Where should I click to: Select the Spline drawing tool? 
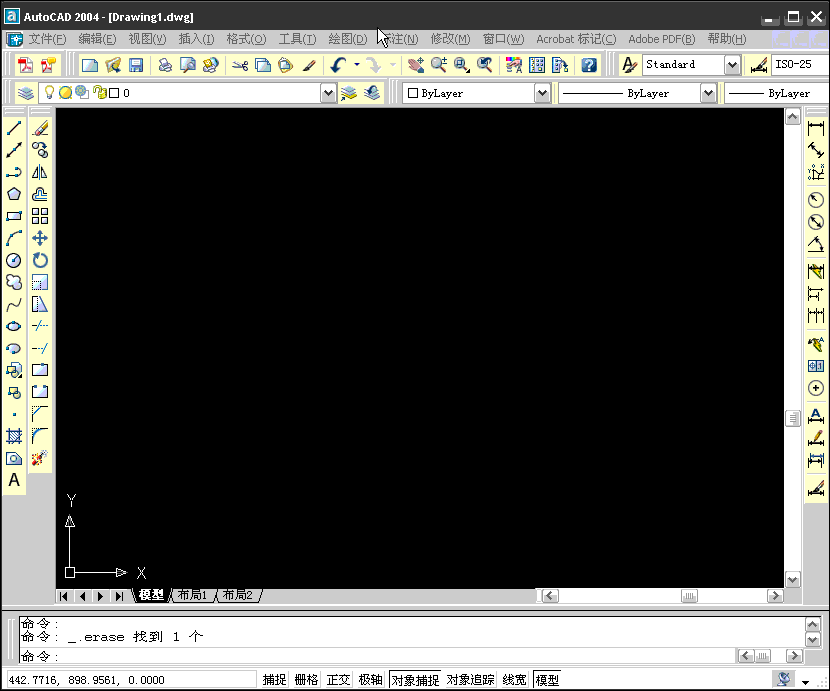(x=14, y=304)
